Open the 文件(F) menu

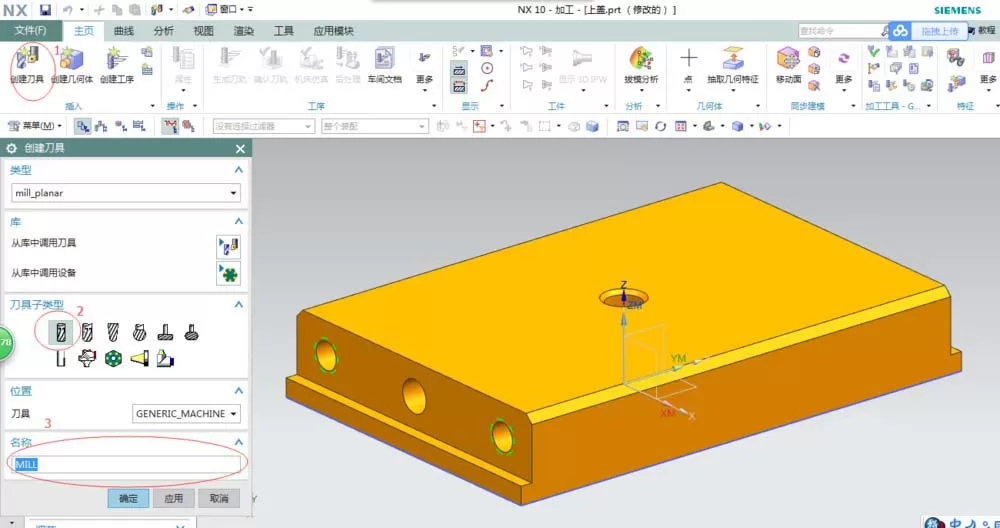31,31
